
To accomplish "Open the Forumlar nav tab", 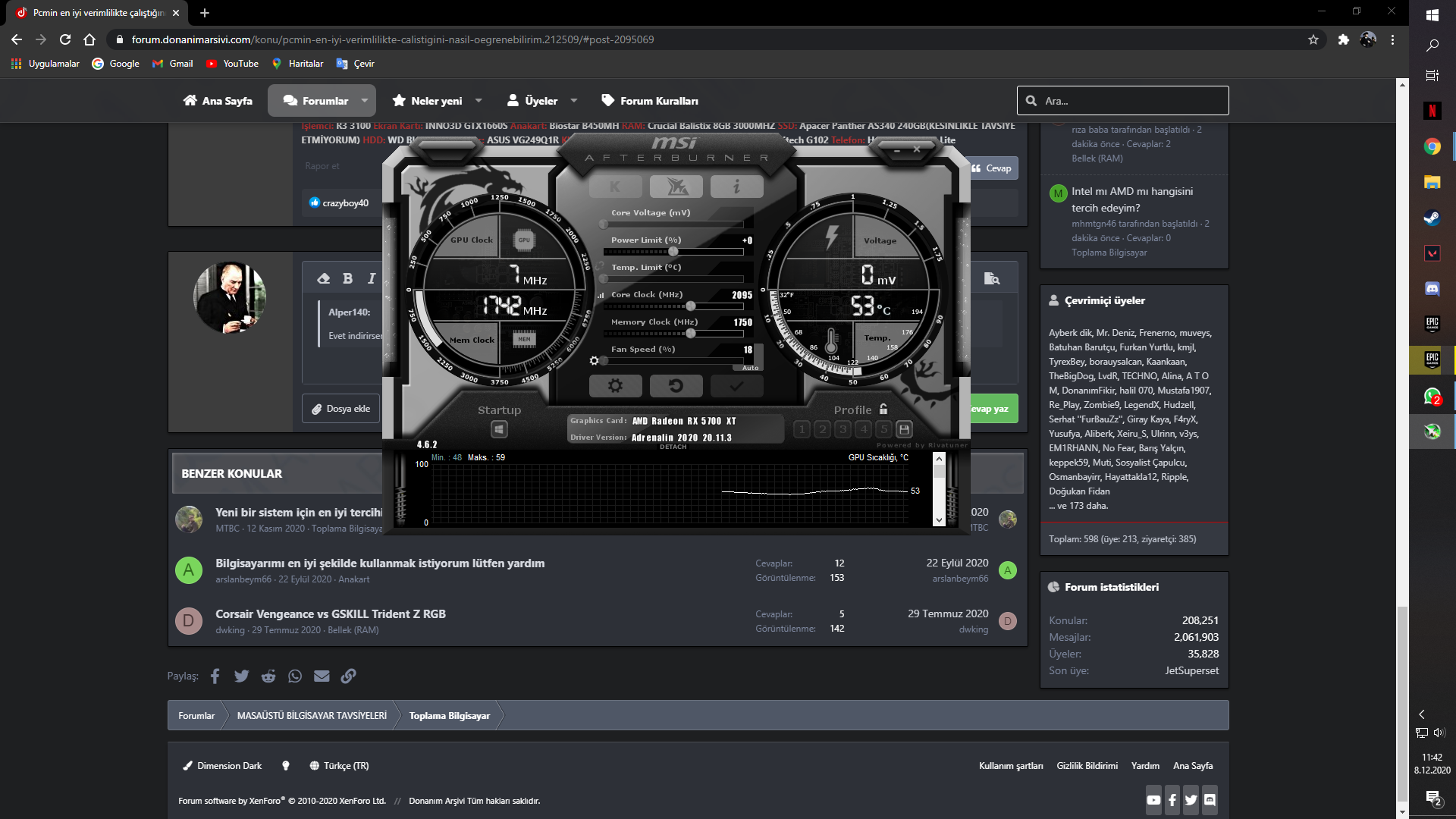I will pyautogui.click(x=315, y=101).
